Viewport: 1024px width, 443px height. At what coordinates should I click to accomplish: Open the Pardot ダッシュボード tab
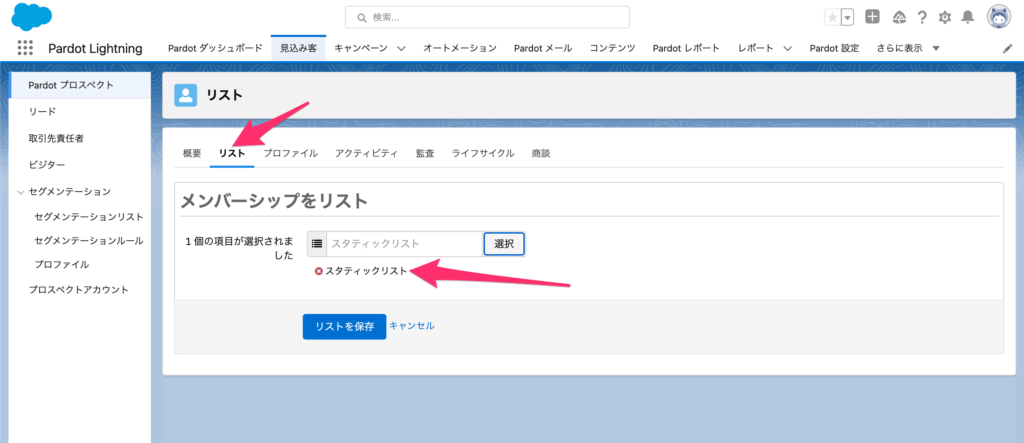click(215, 48)
